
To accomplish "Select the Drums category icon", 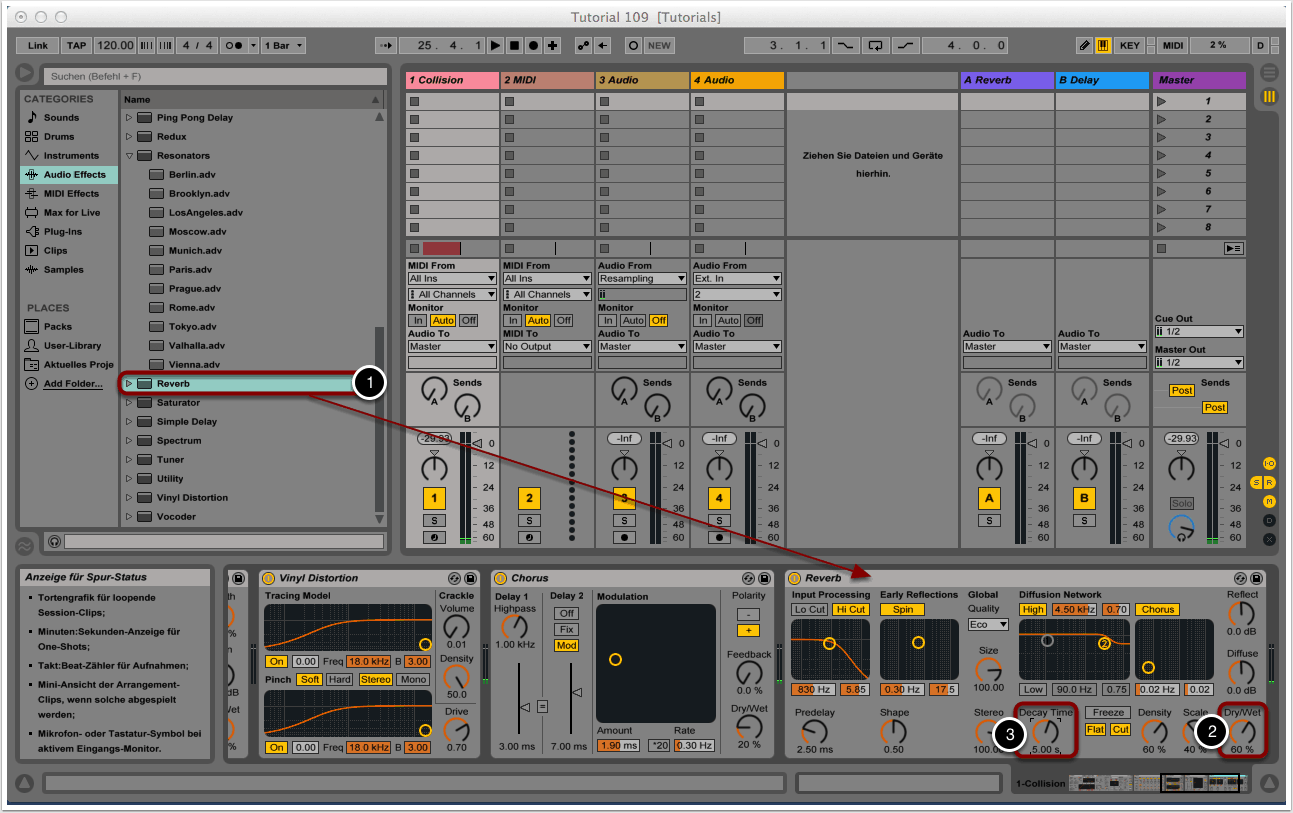I will tap(32, 137).
